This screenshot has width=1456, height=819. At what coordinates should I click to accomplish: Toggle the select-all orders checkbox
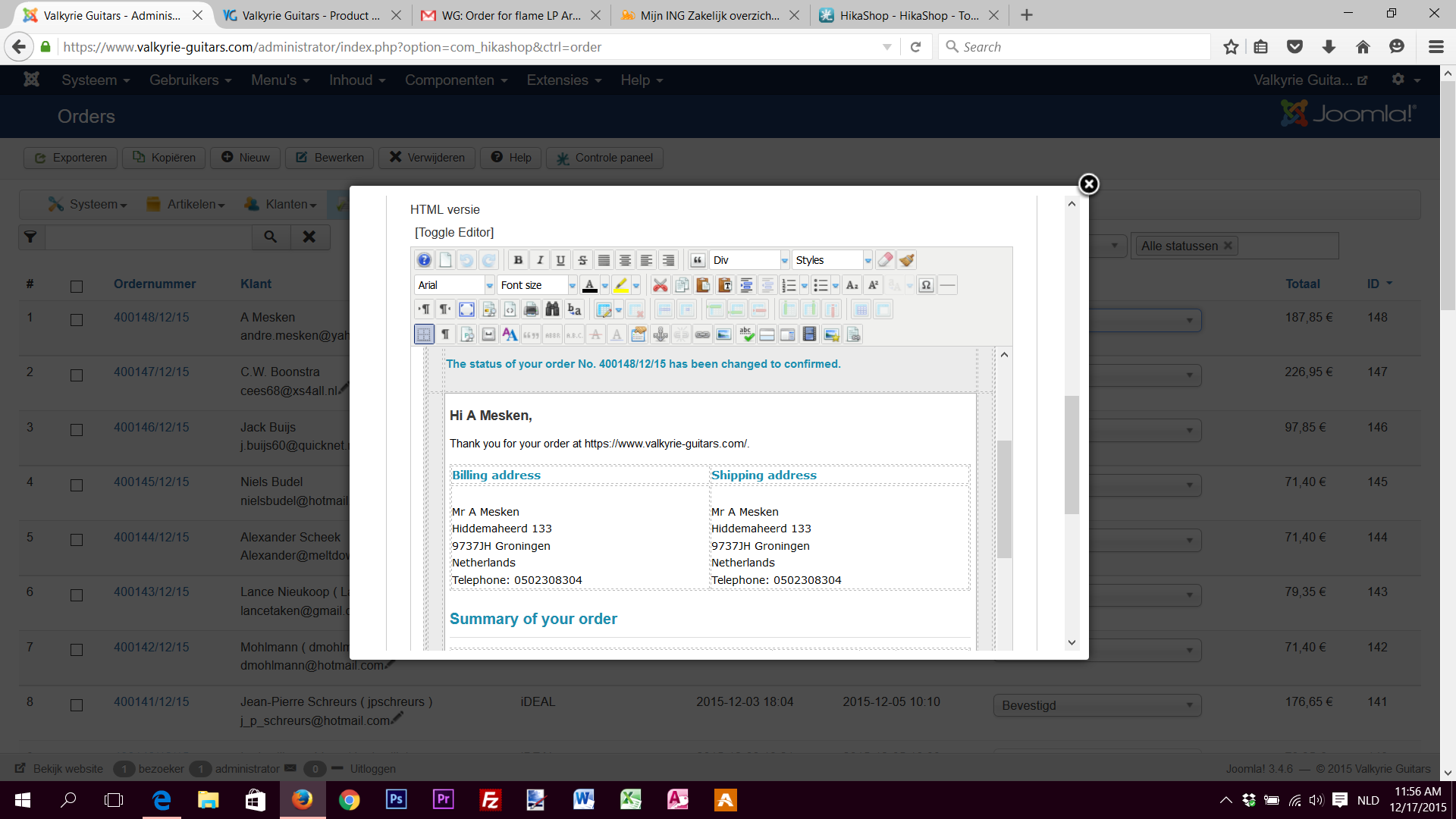(77, 286)
